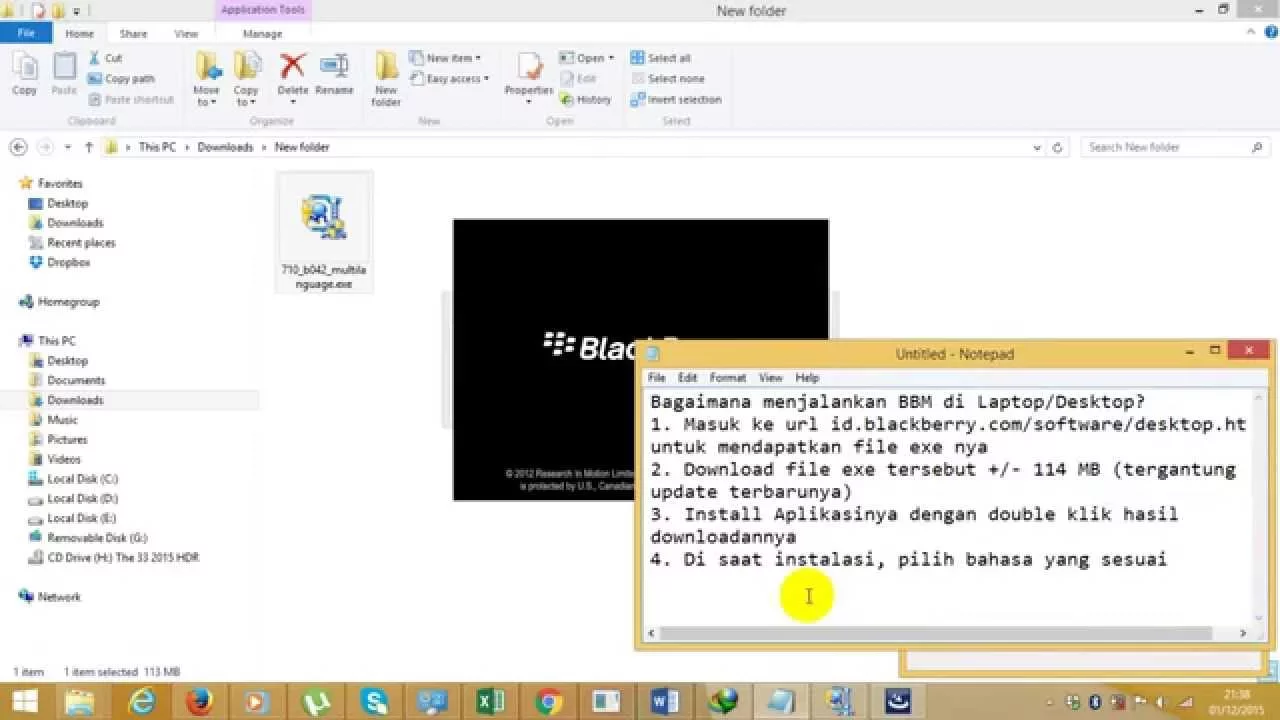Click the Windows Start button
Screen dimensions: 1280x720
point(26,702)
